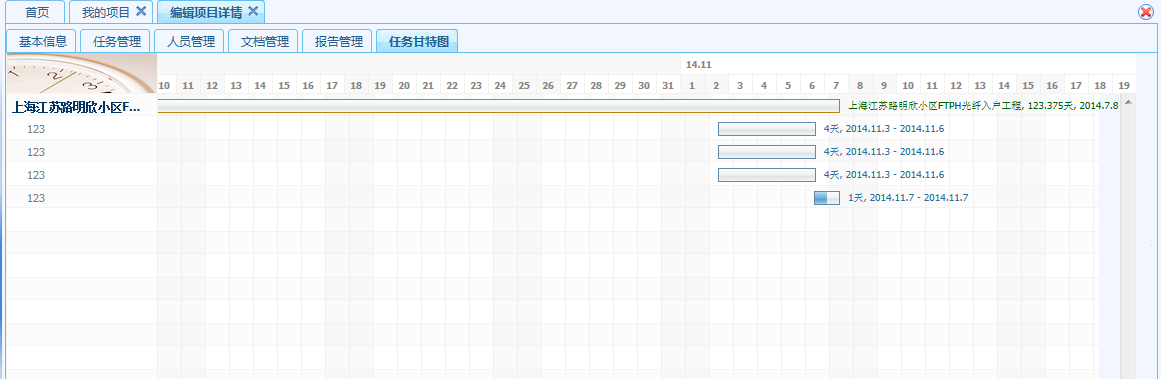This screenshot has width=1161, height=379.
Task: Click the clock image above the task list
Action: point(81,73)
